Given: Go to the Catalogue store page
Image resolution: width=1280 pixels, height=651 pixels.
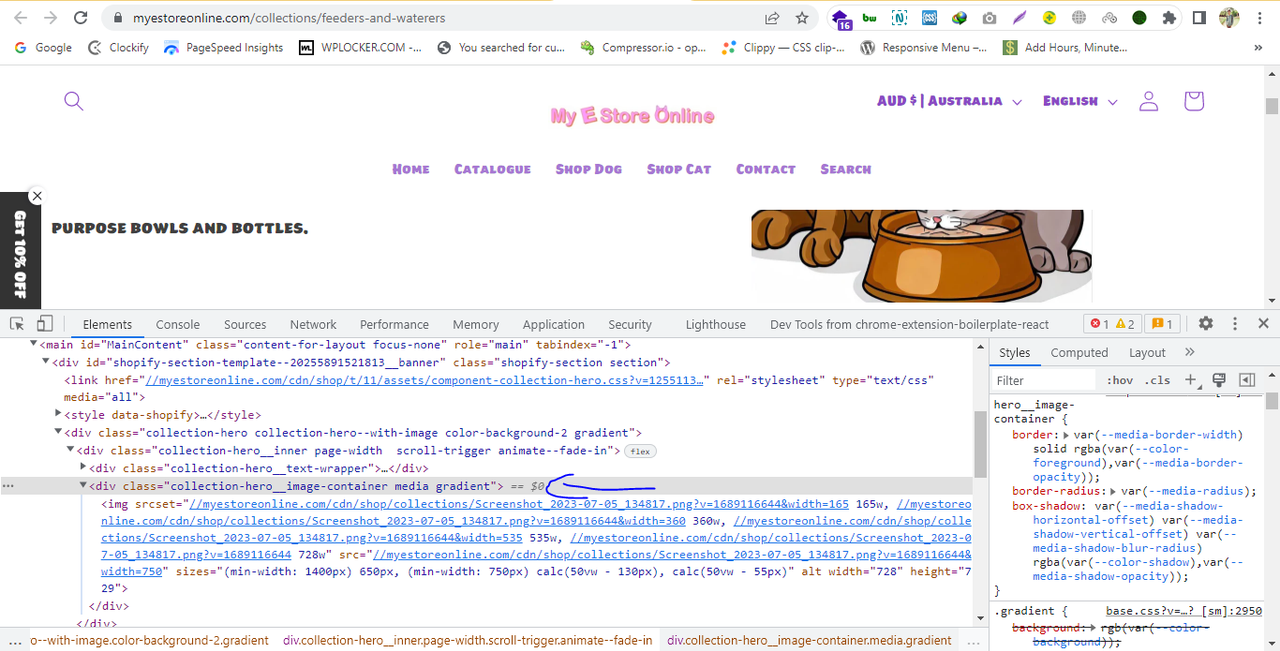Looking at the screenshot, I should pyautogui.click(x=492, y=169).
